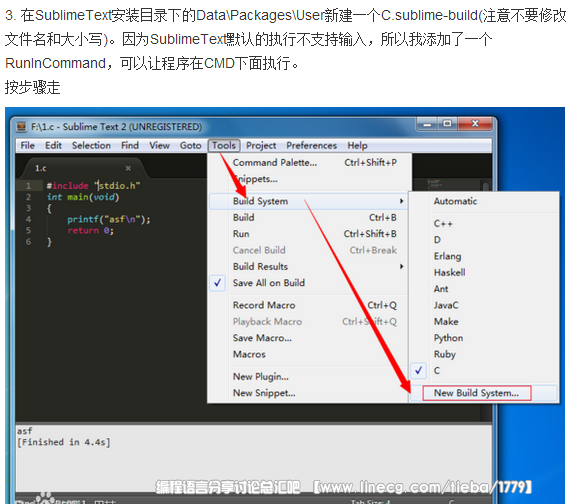Select Ruby build system

coord(484,354)
